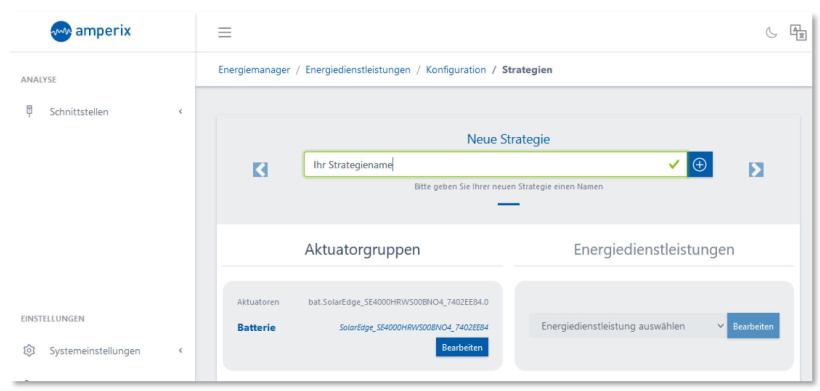This screenshot has height=391, width=820.
Task: Open the Energiemanager breadcrumb link
Action: tap(254, 70)
